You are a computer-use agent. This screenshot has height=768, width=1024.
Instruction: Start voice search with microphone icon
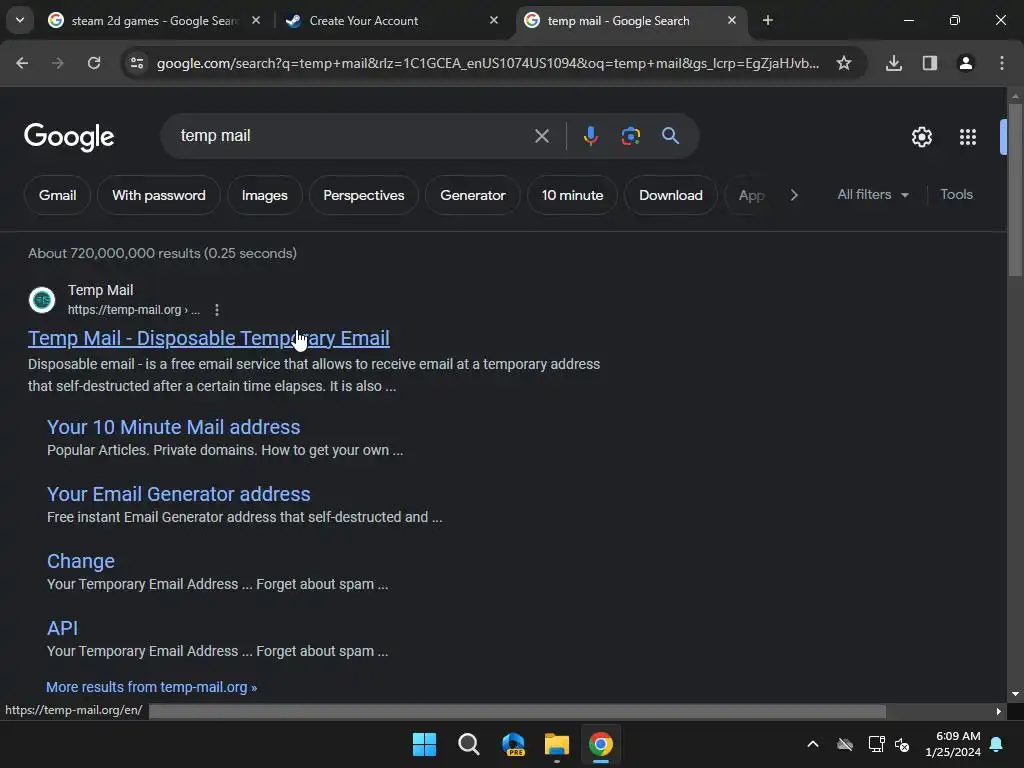coord(590,136)
